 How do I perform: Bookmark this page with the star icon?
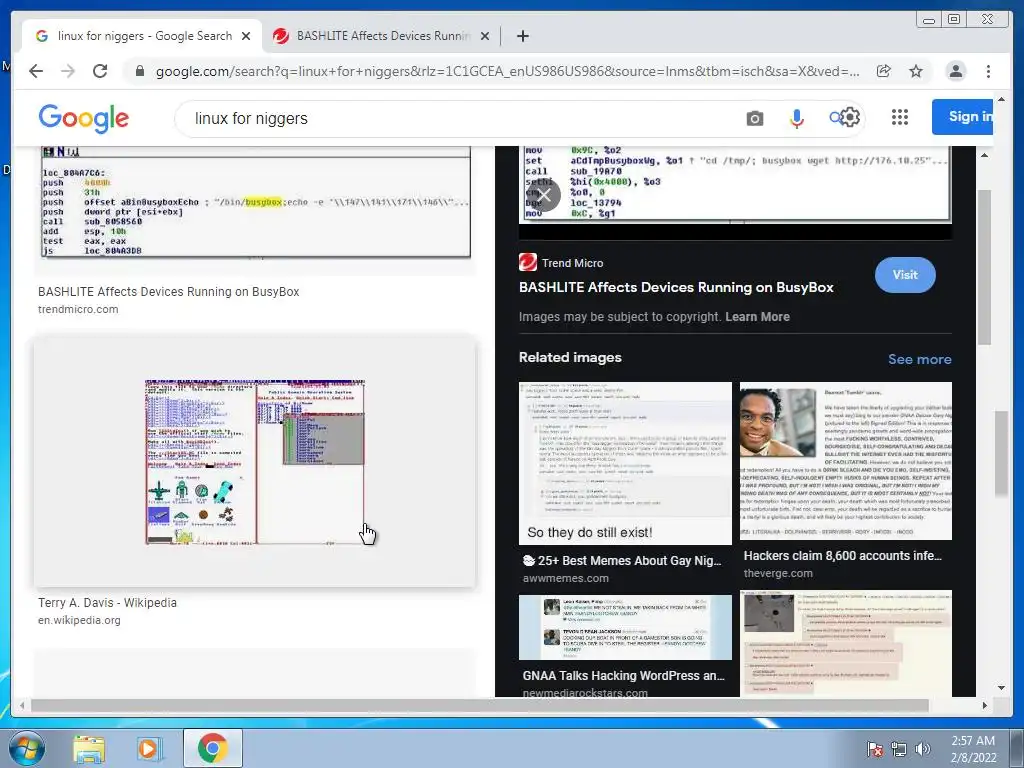(x=916, y=71)
